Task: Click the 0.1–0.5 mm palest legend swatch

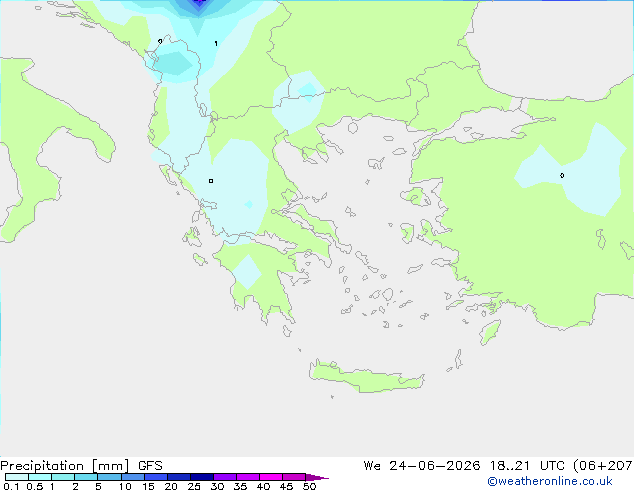Action: pyautogui.click(x=17, y=477)
